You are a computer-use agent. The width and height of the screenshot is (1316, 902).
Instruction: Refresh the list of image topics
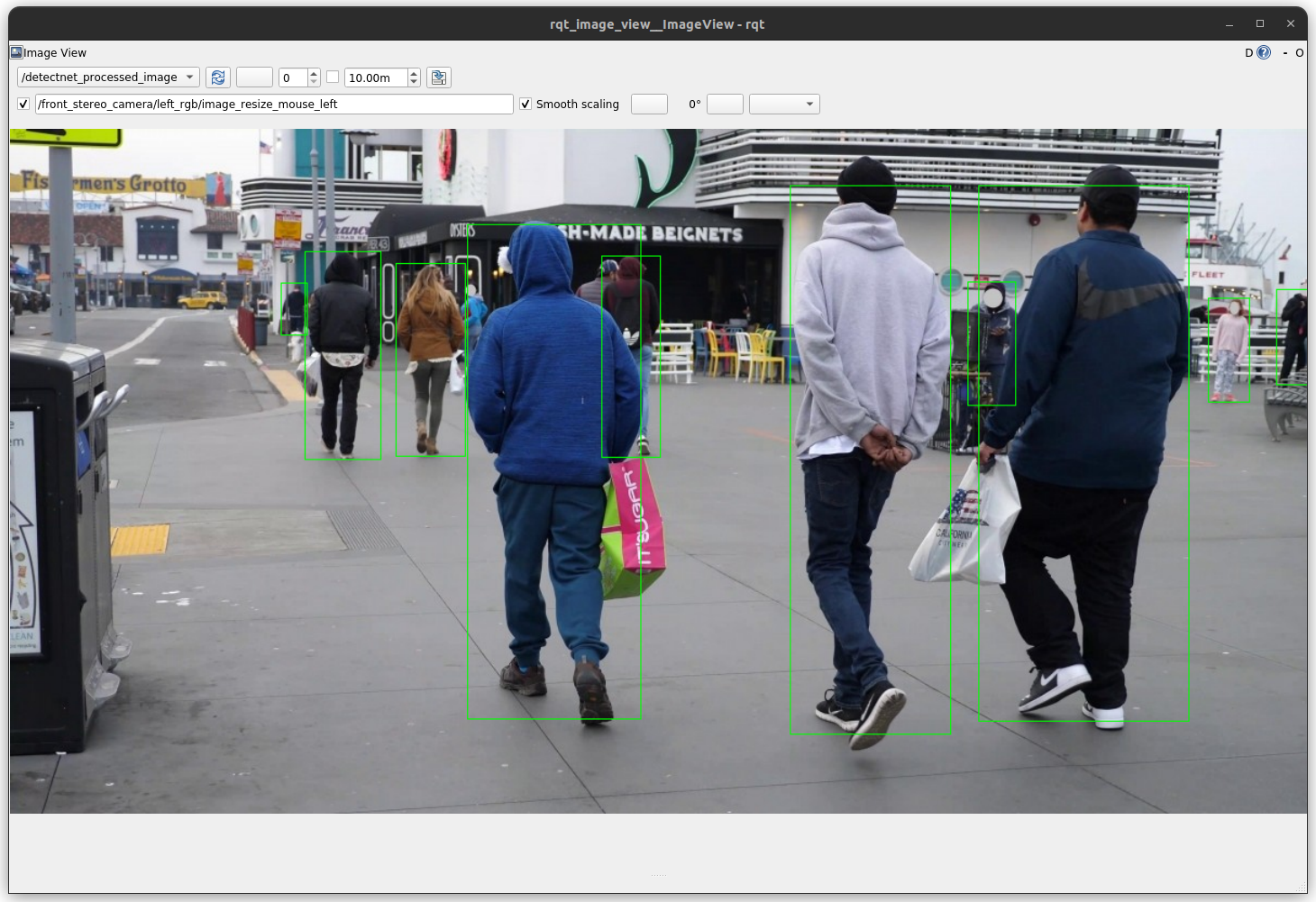218,77
